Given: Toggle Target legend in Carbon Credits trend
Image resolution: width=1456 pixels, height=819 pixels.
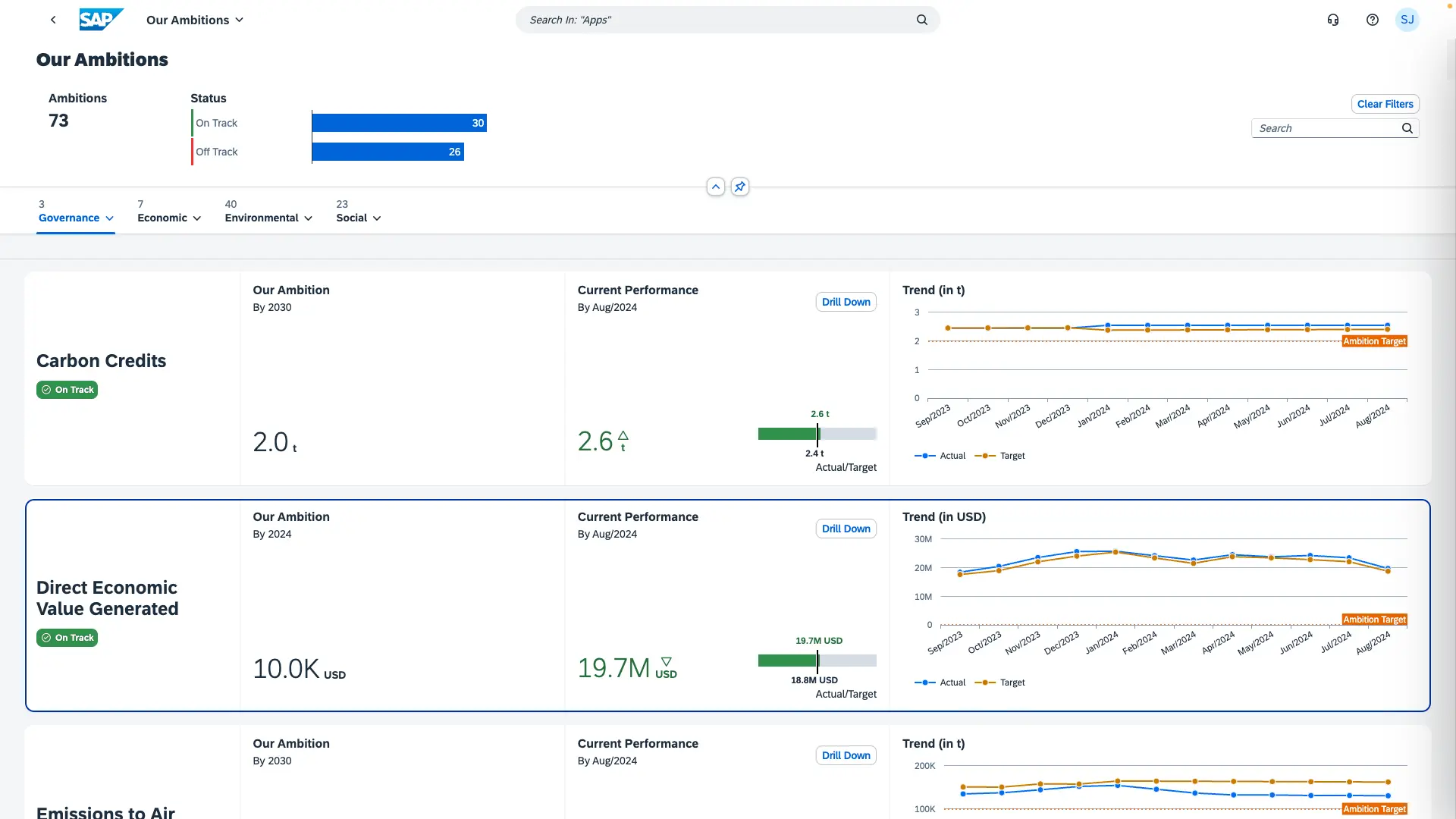Looking at the screenshot, I should [x=999, y=456].
